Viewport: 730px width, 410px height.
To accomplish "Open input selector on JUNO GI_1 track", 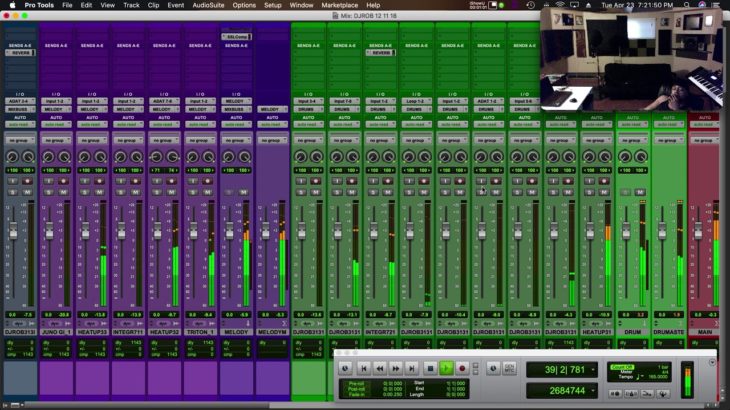I will pyautogui.click(x=56, y=101).
